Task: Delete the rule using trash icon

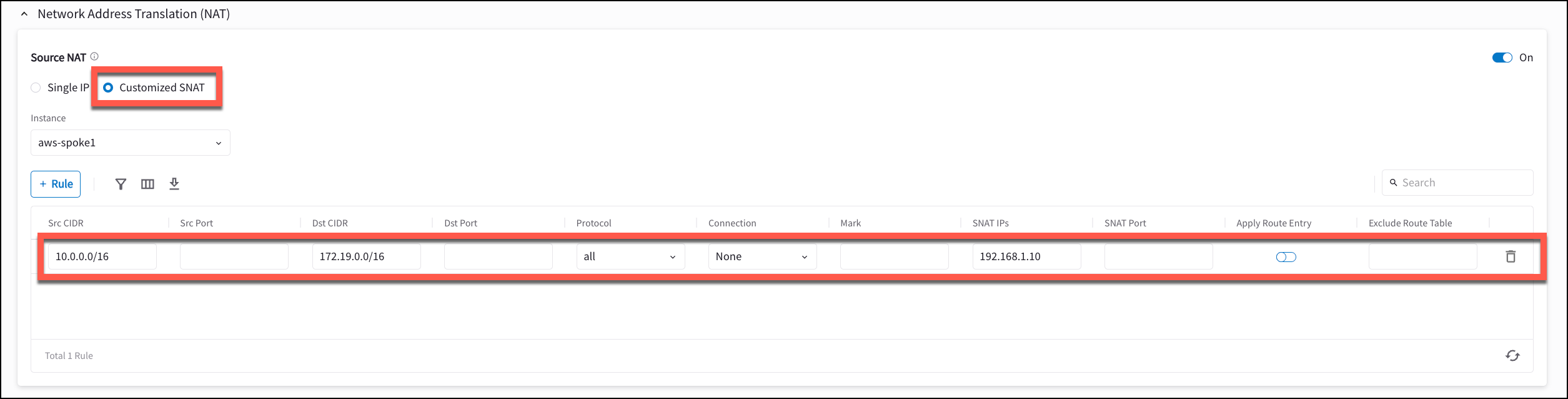Action: tap(1511, 256)
